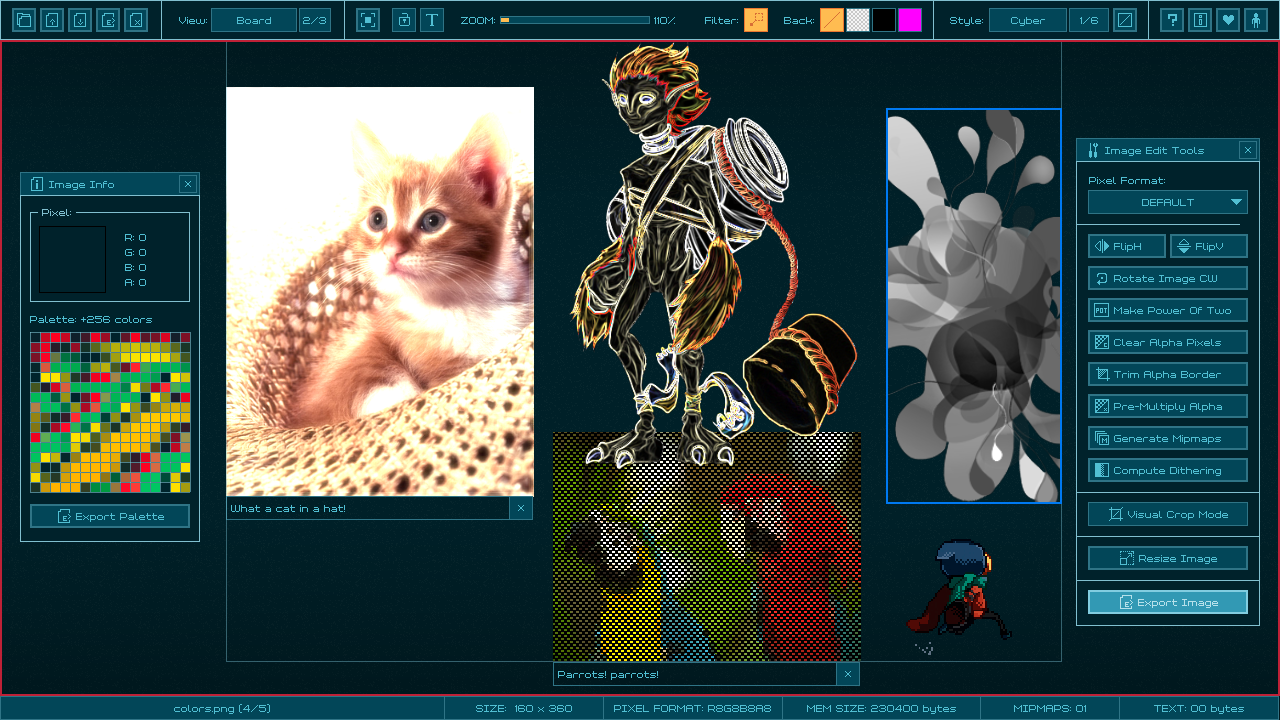1280x720 pixels.
Task: Select the checkered transparent background swatch
Action: (x=858, y=20)
